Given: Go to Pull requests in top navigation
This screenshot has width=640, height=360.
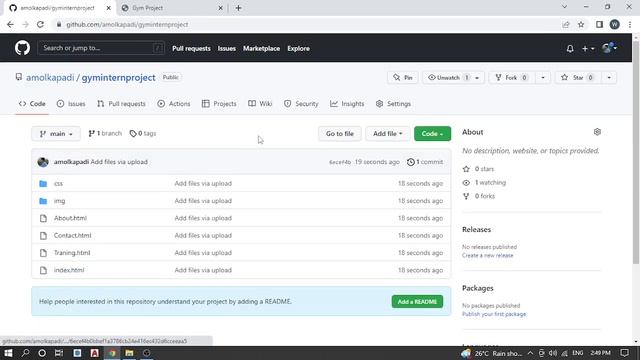Looking at the screenshot, I should click(x=191, y=49).
